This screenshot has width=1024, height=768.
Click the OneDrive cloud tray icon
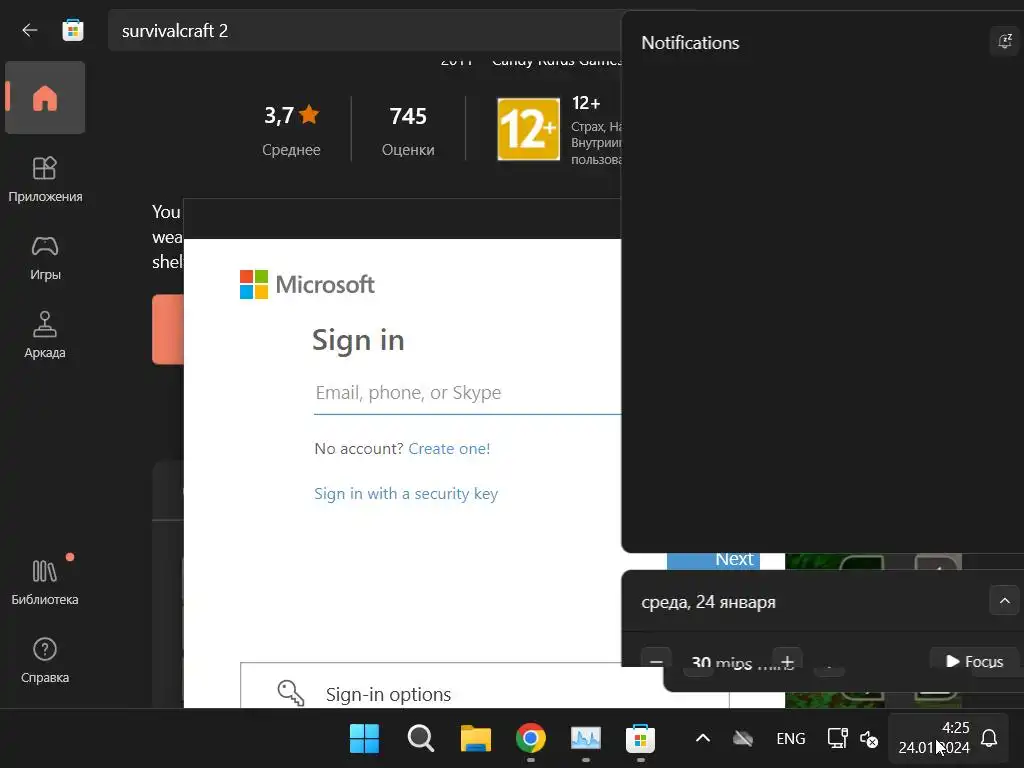point(743,739)
